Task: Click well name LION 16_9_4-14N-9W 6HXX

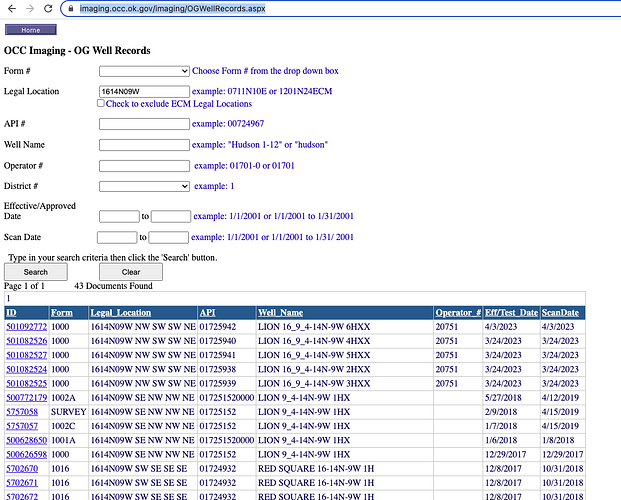Action: point(314,327)
